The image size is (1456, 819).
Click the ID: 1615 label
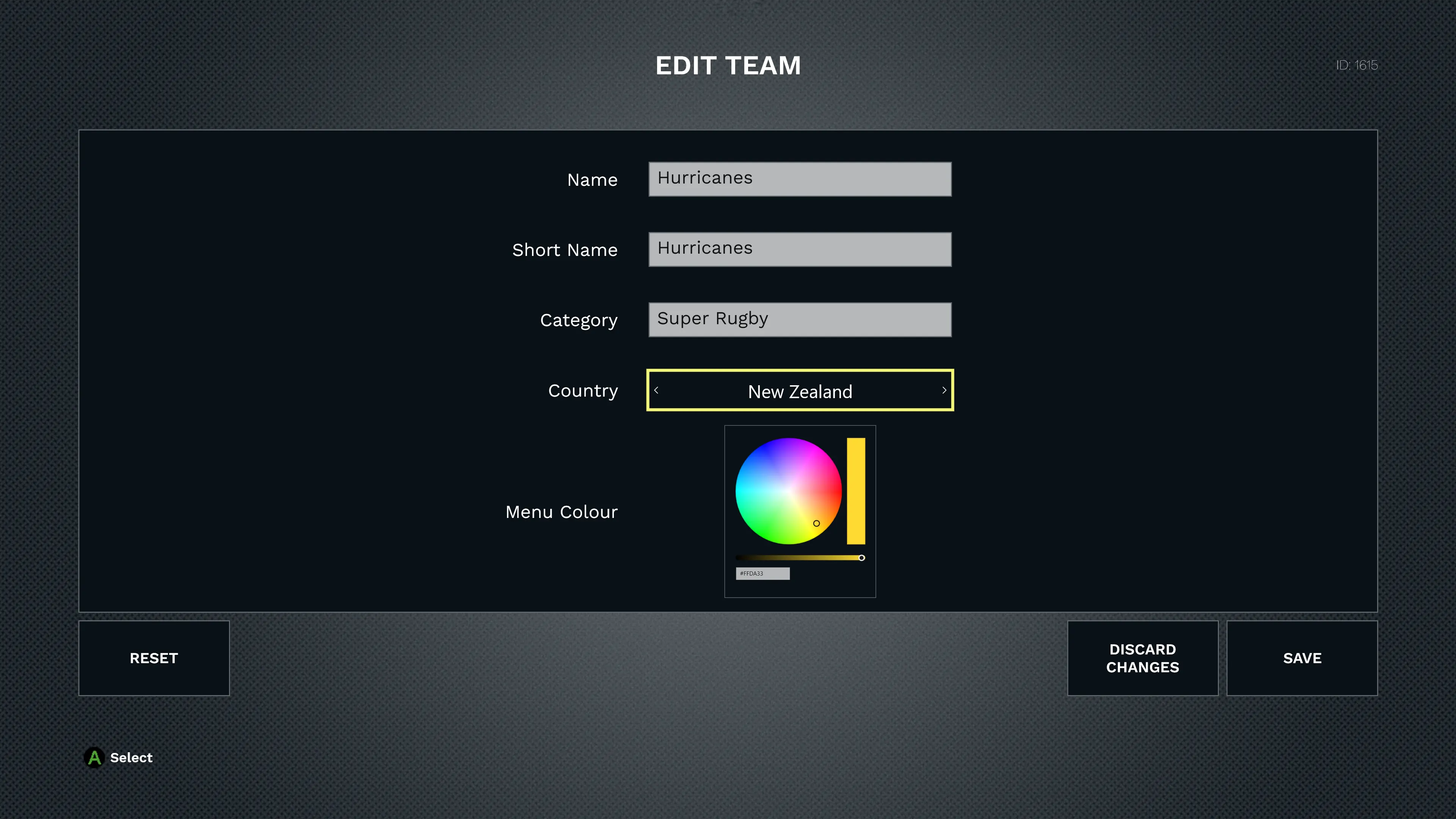[x=1357, y=65]
